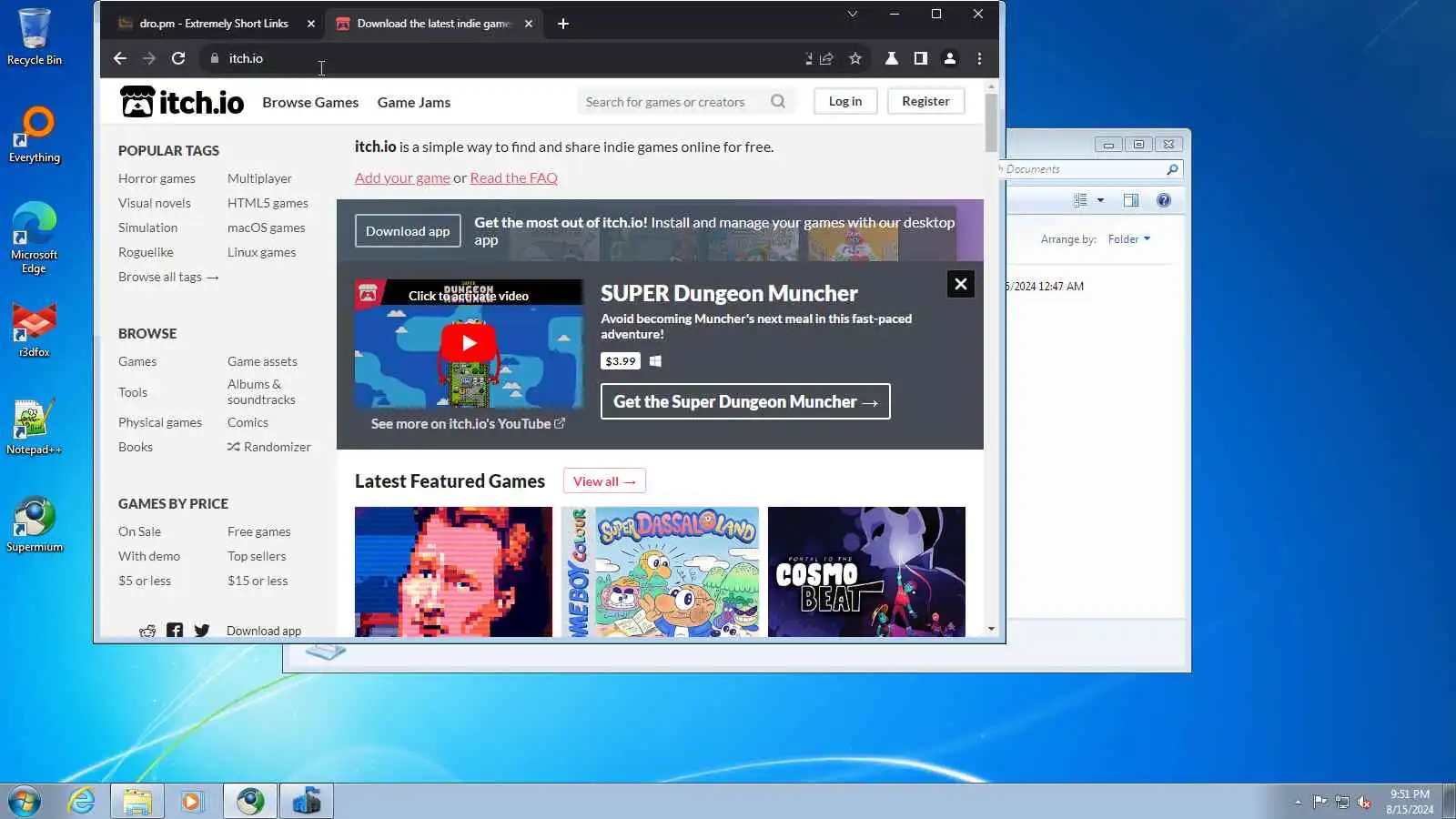
Task: Select the Supermium desktop shortcut
Action: pyautogui.click(x=35, y=524)
